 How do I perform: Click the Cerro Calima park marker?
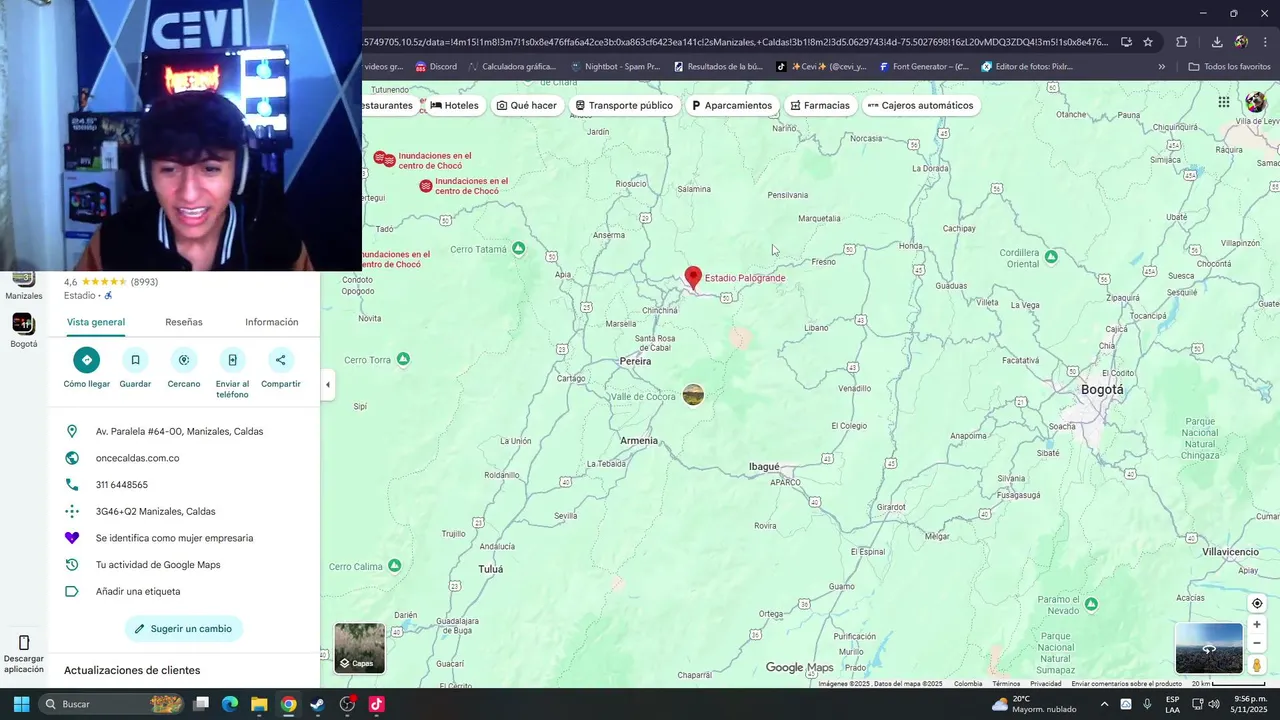(394, 566)
